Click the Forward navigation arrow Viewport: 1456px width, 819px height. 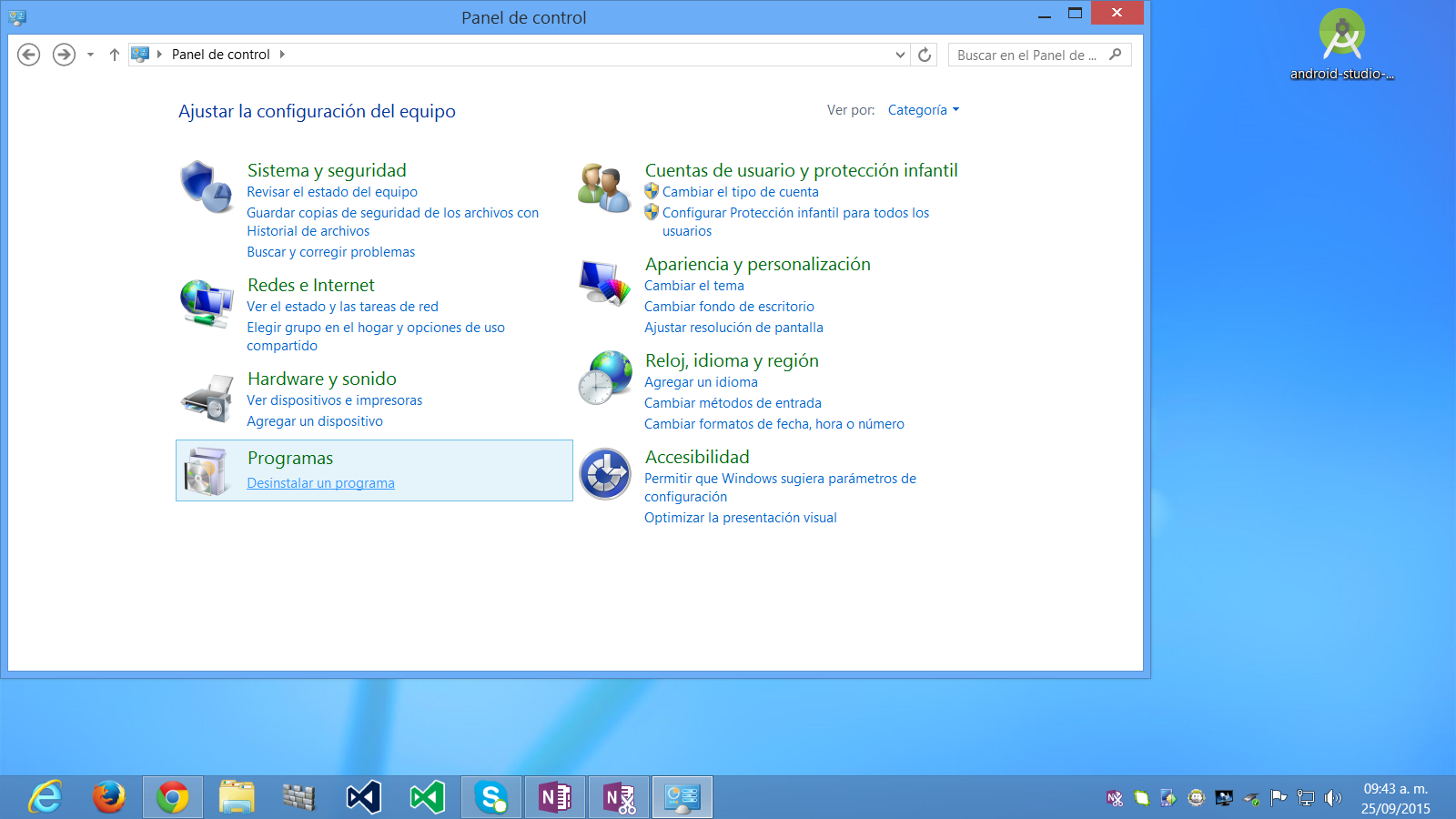[64, 55]
